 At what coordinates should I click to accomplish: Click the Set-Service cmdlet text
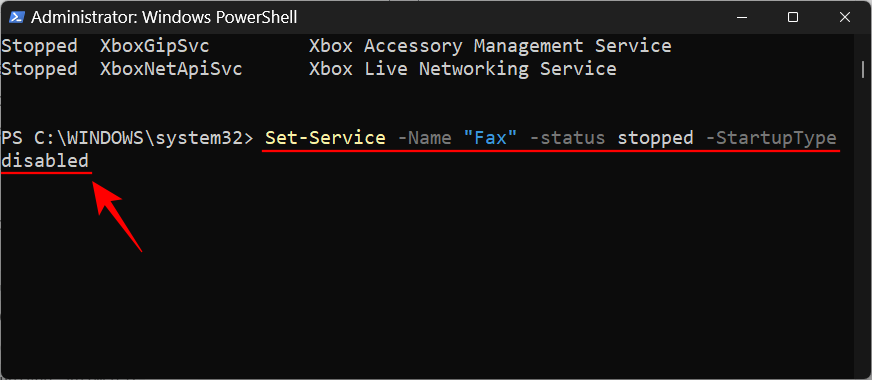tap(325, 138)
